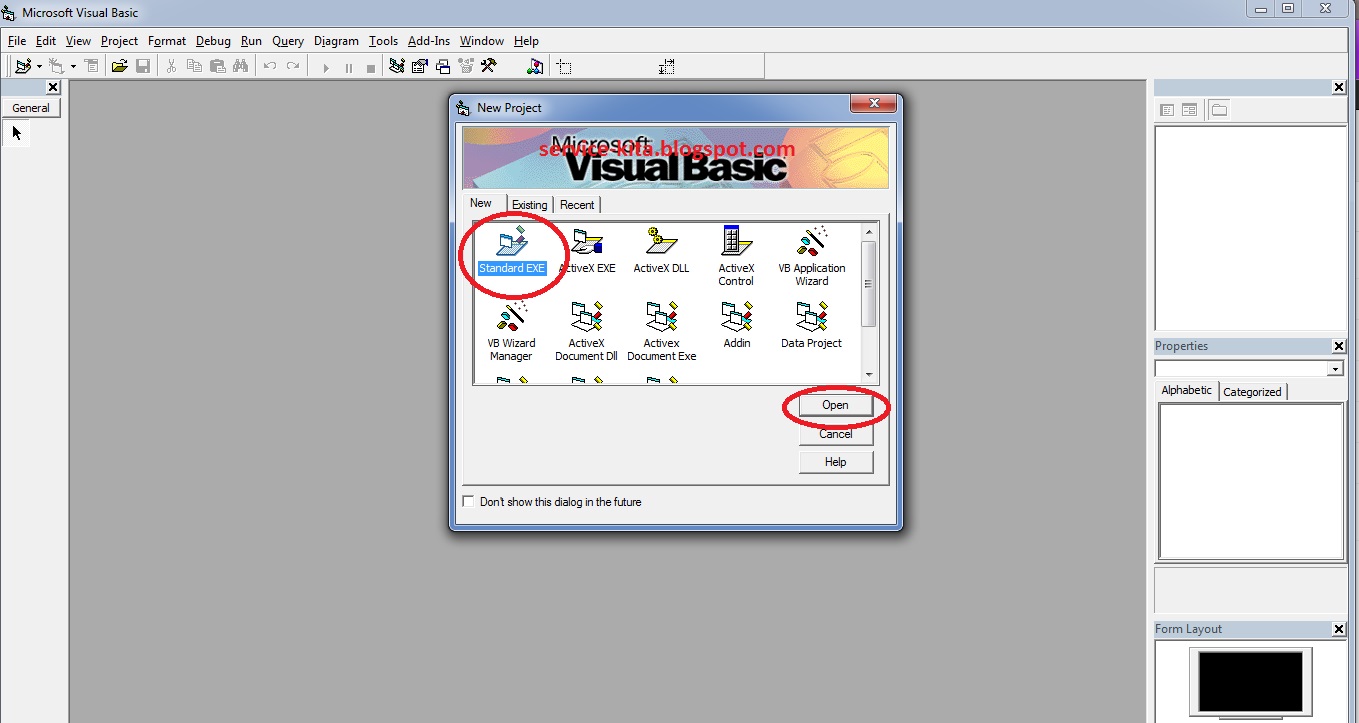Screen dimensions: 1359x723
Task: Click the Start run arrow icon
Action: (325, 67)
